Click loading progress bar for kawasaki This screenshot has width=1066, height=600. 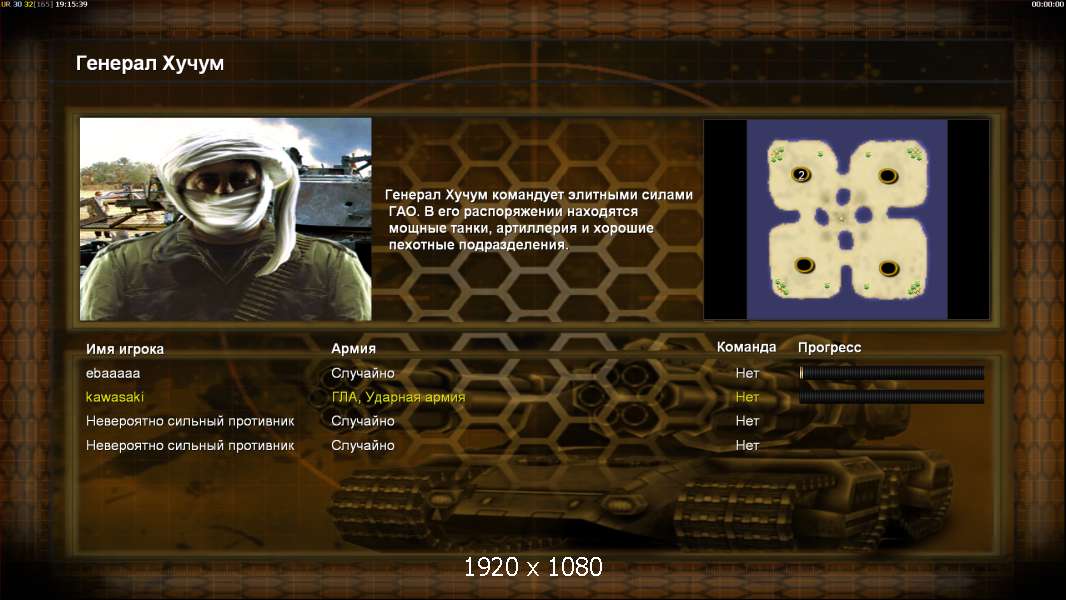click(x=891, y=397)
